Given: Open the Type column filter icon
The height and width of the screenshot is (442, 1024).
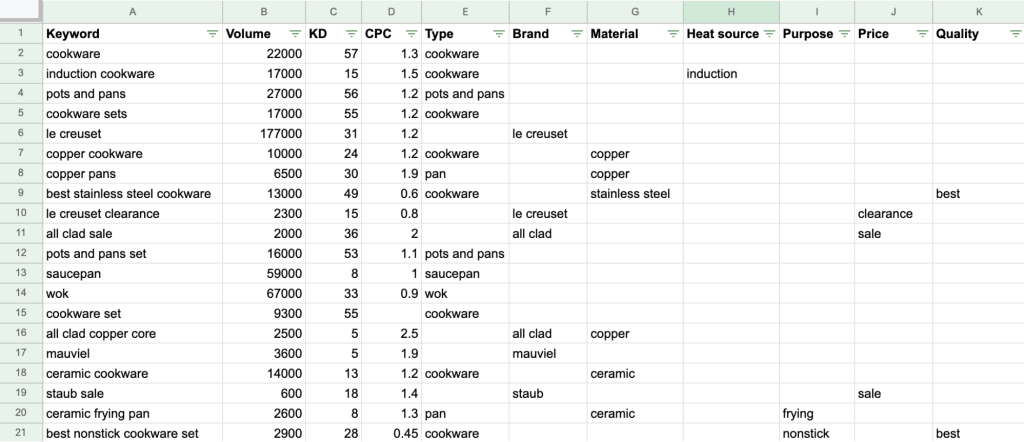Looking at the screenshot, I should 496,34.
